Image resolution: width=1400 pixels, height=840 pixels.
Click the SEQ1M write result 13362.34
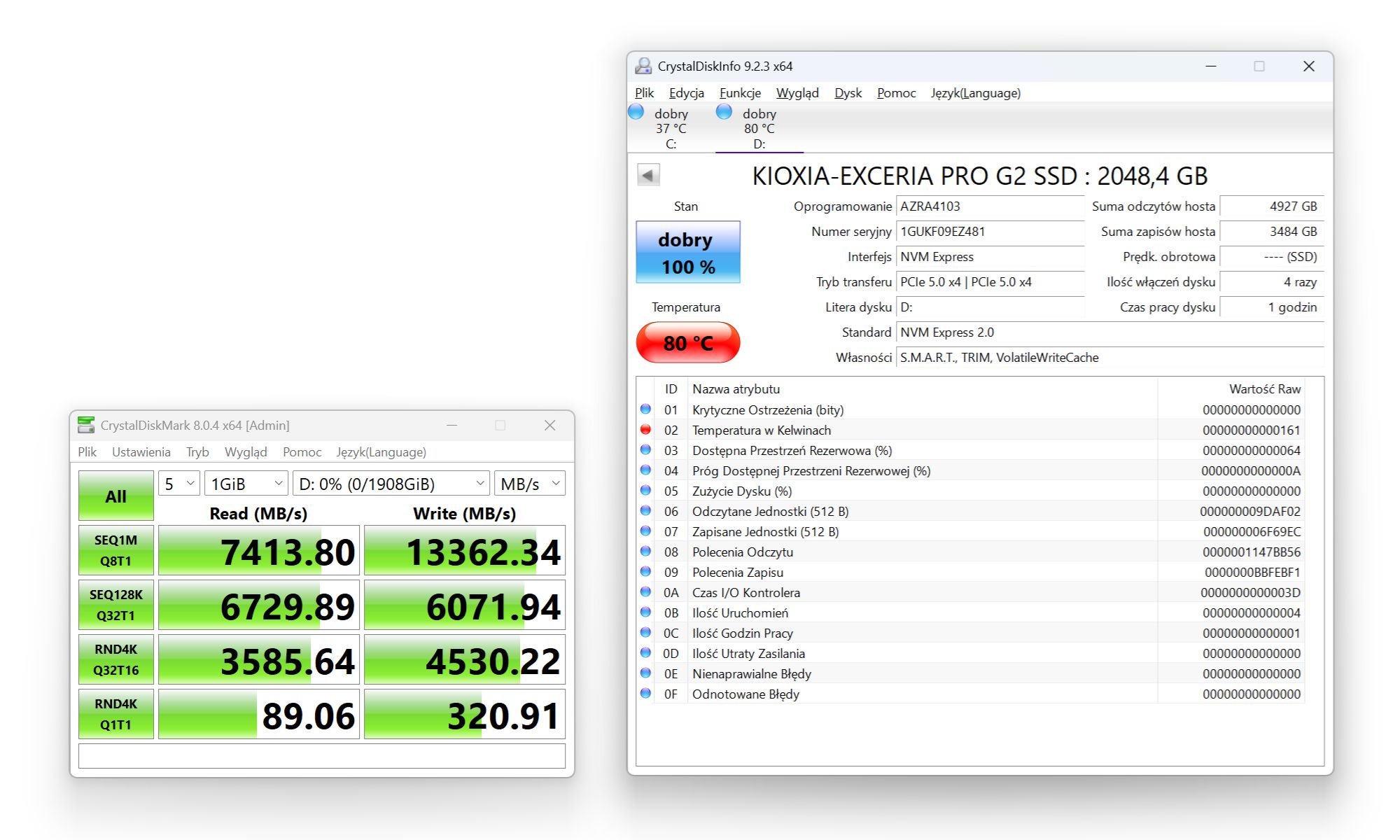pos(465,550)
